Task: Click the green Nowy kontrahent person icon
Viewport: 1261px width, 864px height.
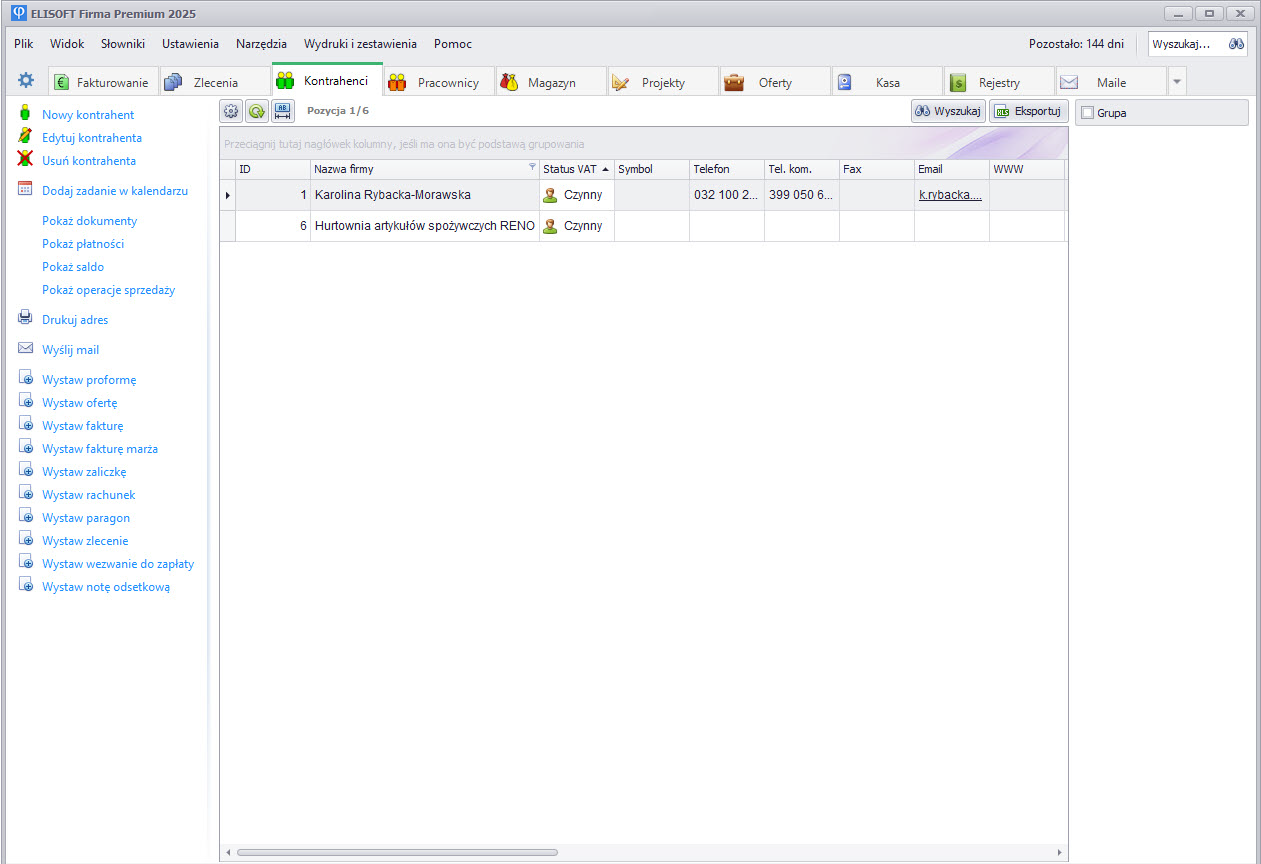Action: click(x=26, y=115)
